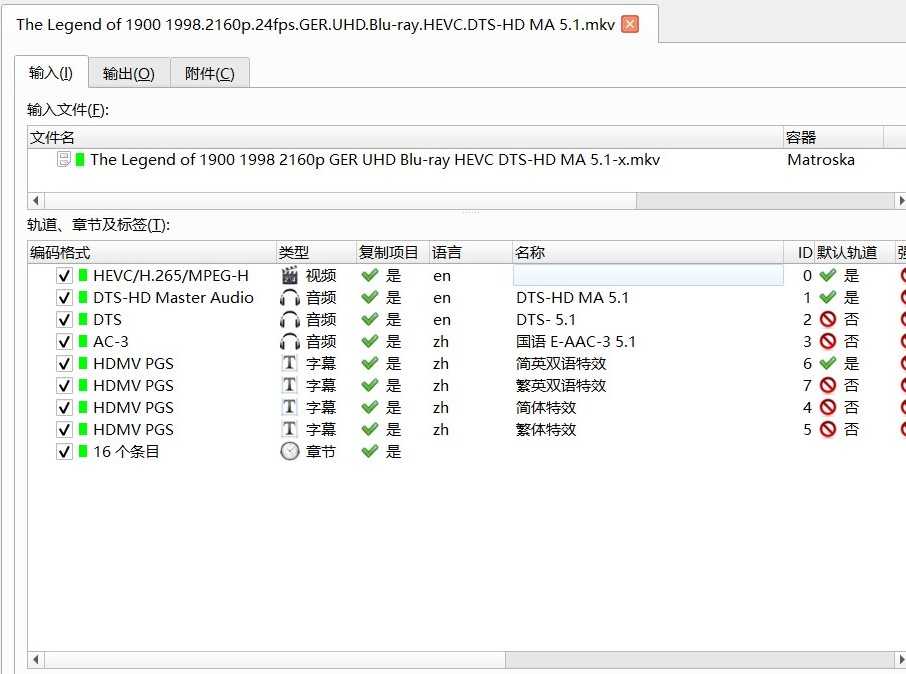Click the en language cell of HEVC row
Screen dimensions: 906x674
coord(442,276)
